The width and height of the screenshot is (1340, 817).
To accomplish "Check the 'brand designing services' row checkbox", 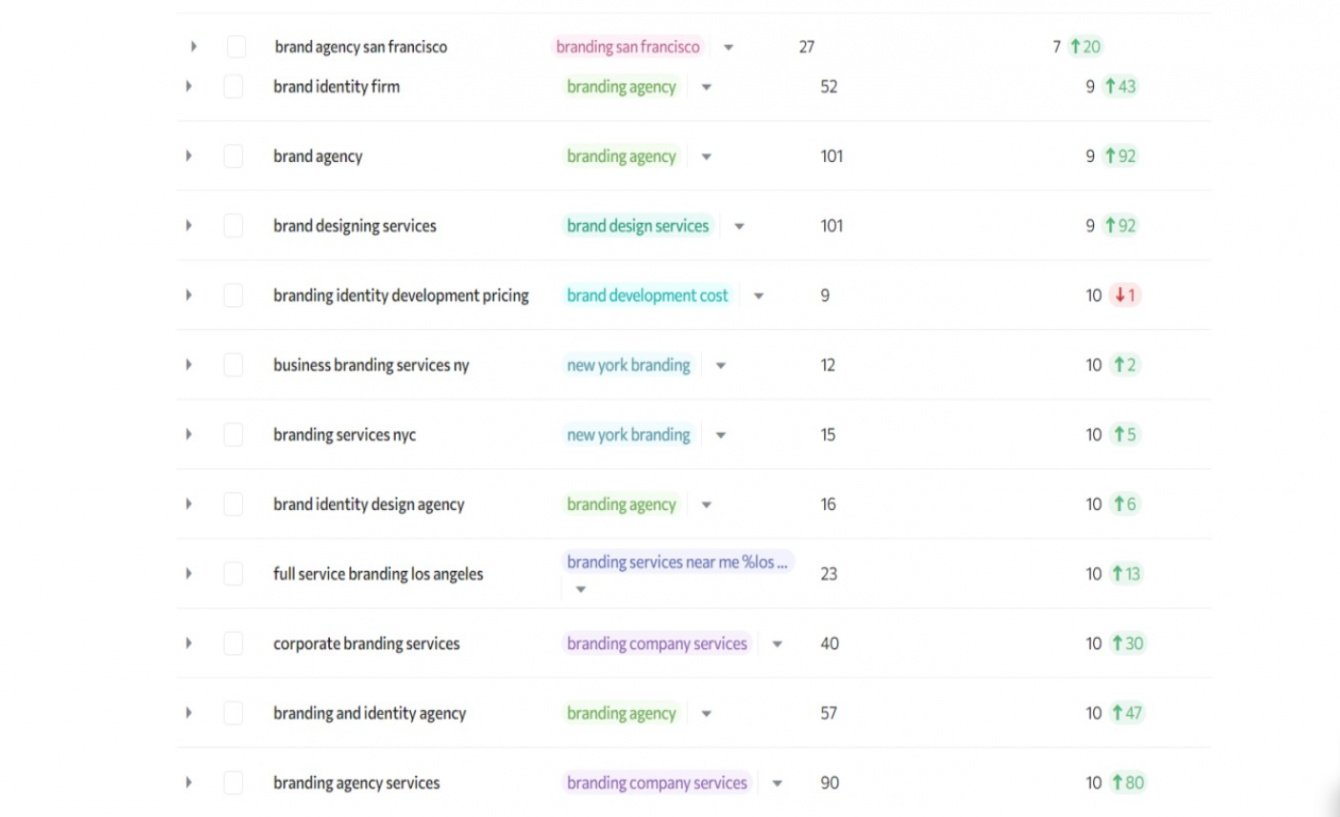I will point(233,226).
